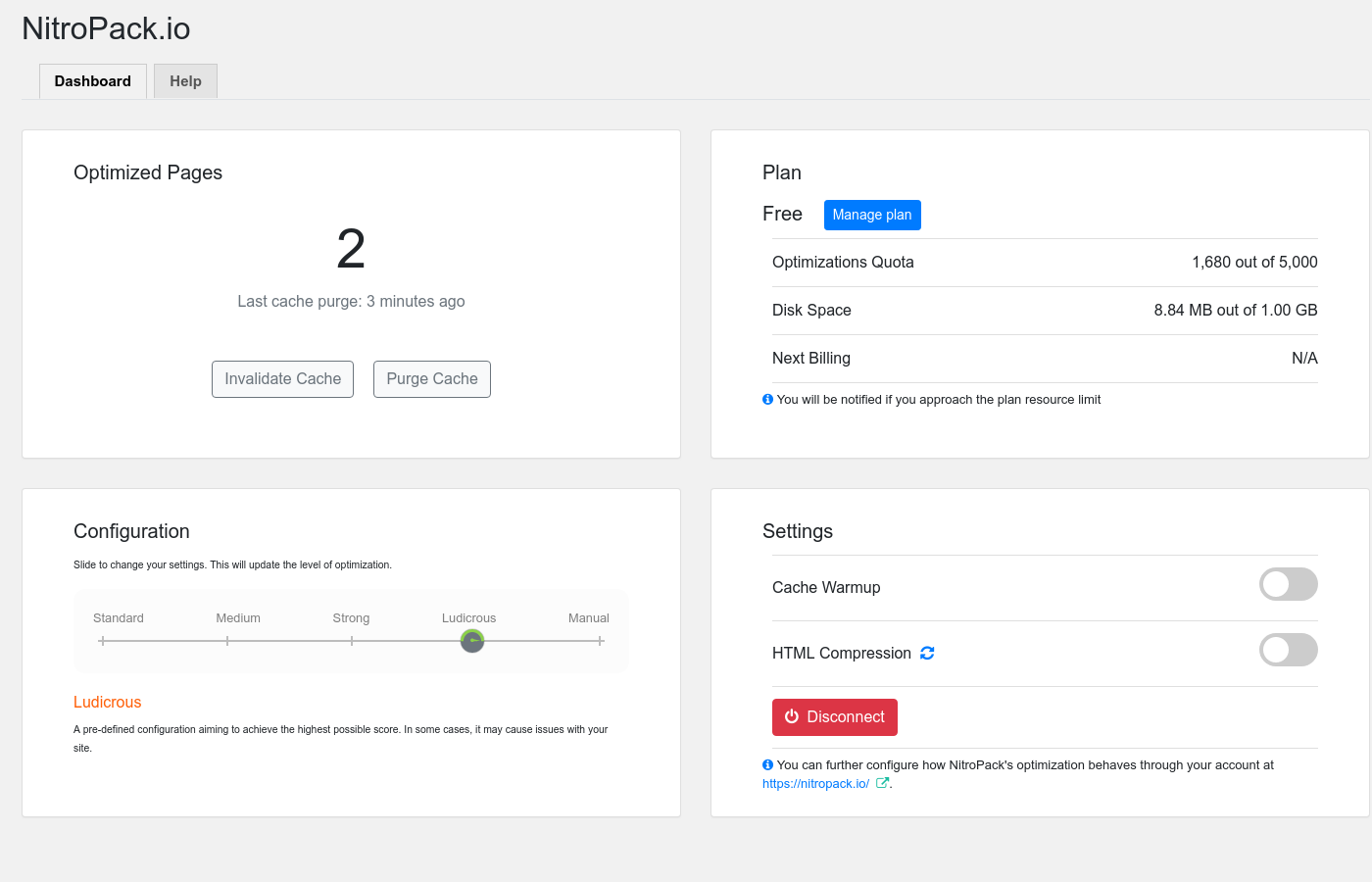Follow the https://nitropack.io/ link
Image resolution: width=1372 pixels, height=882 pixels.
[x=815, y=784]
